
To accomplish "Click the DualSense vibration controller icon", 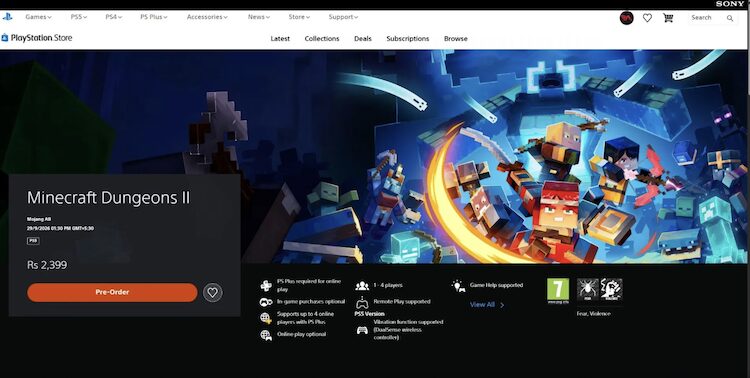I will (362, 330).
